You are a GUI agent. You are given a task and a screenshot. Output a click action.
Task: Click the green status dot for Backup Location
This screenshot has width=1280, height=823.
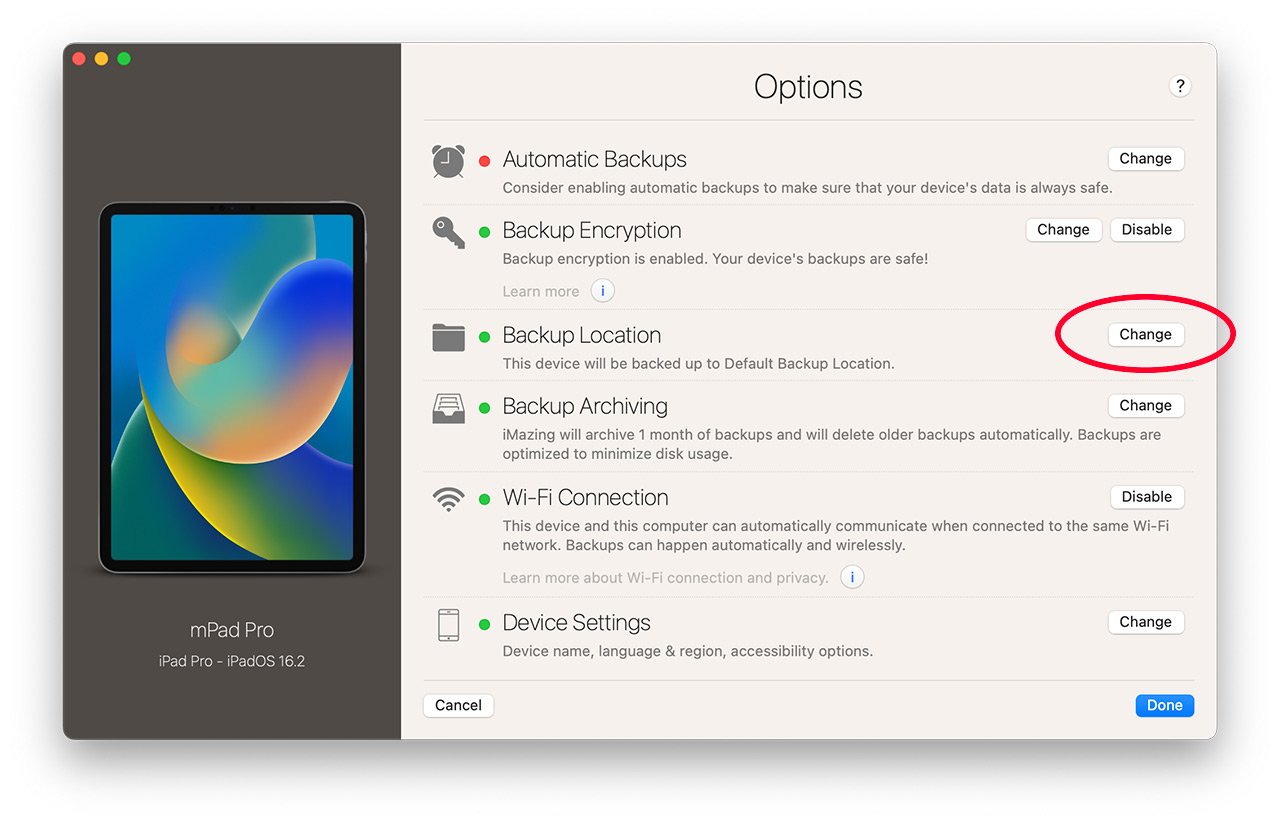coord(485,337)
